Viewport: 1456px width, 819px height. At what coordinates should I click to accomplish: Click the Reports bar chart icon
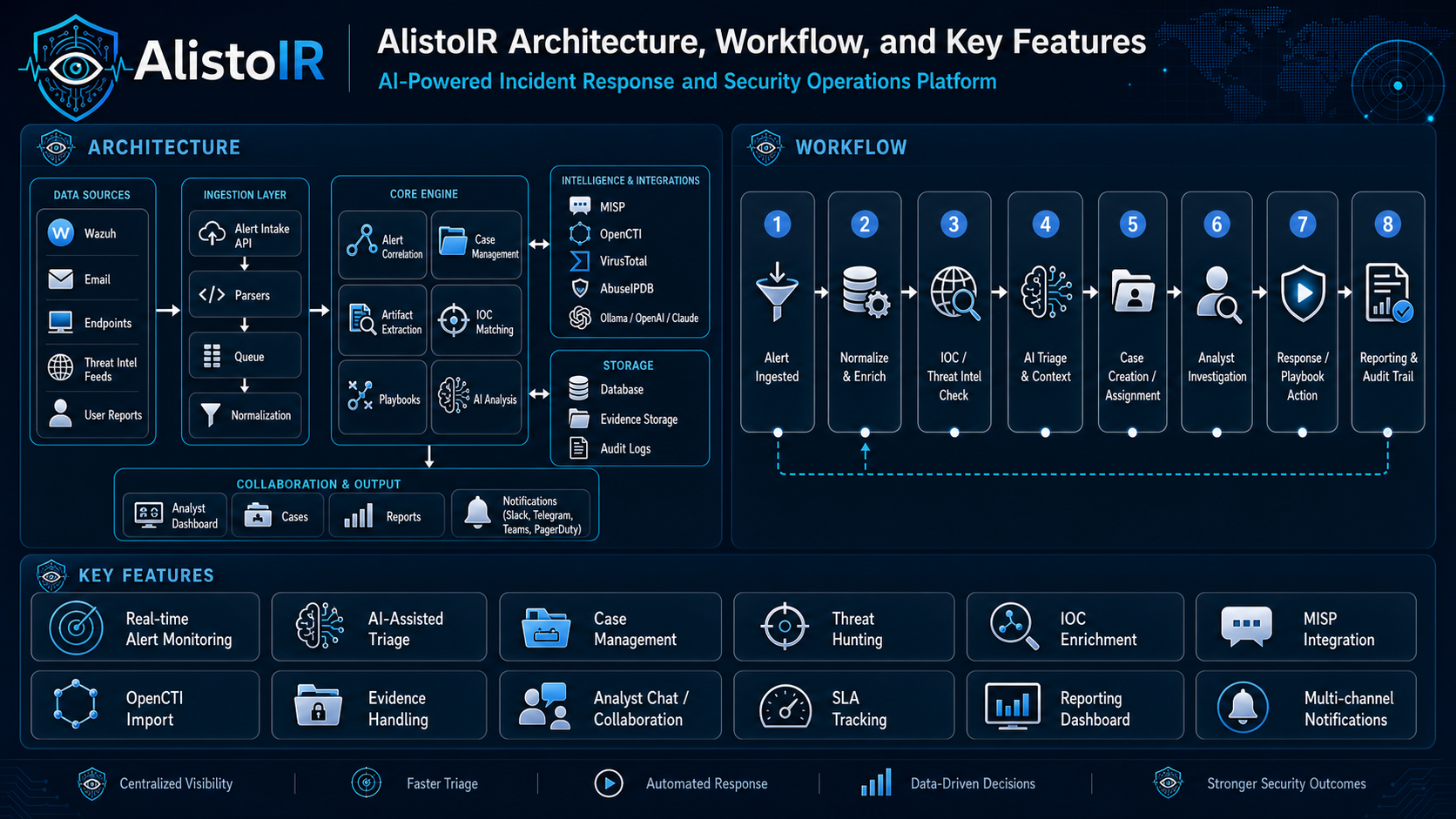358,516
